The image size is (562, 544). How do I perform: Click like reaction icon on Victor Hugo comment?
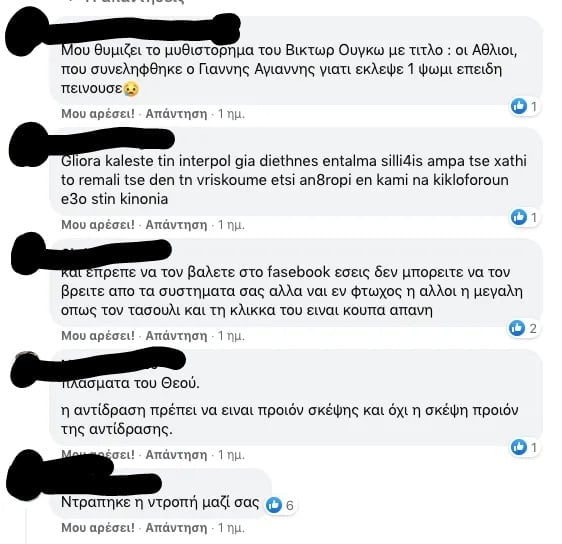click(519, 106)
